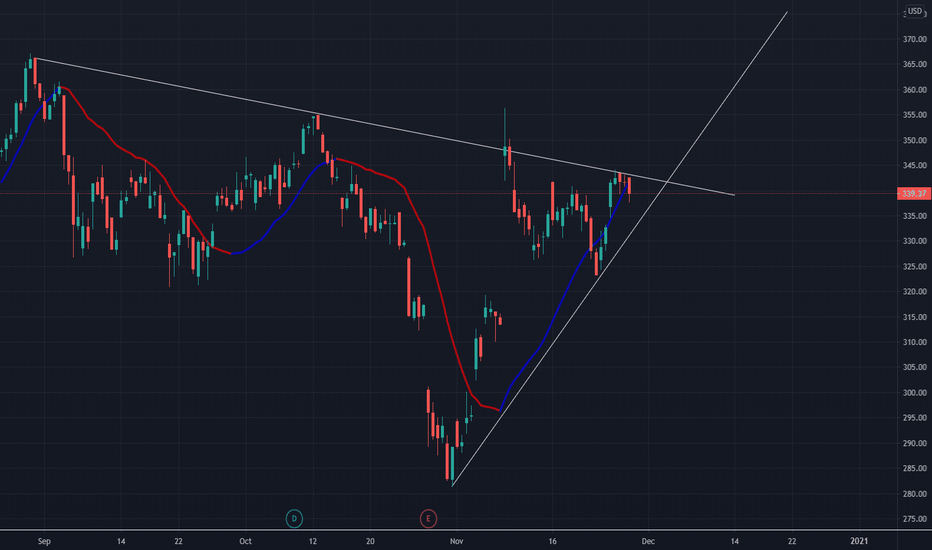
Task: Select the ascending white trend line
Action: 618,251
